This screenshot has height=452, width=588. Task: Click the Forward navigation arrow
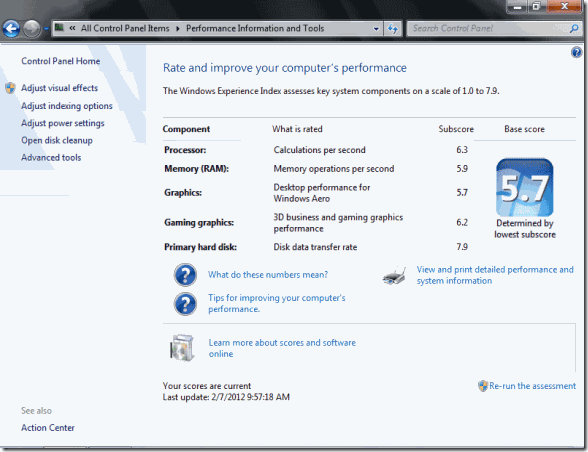coord(32,29)
